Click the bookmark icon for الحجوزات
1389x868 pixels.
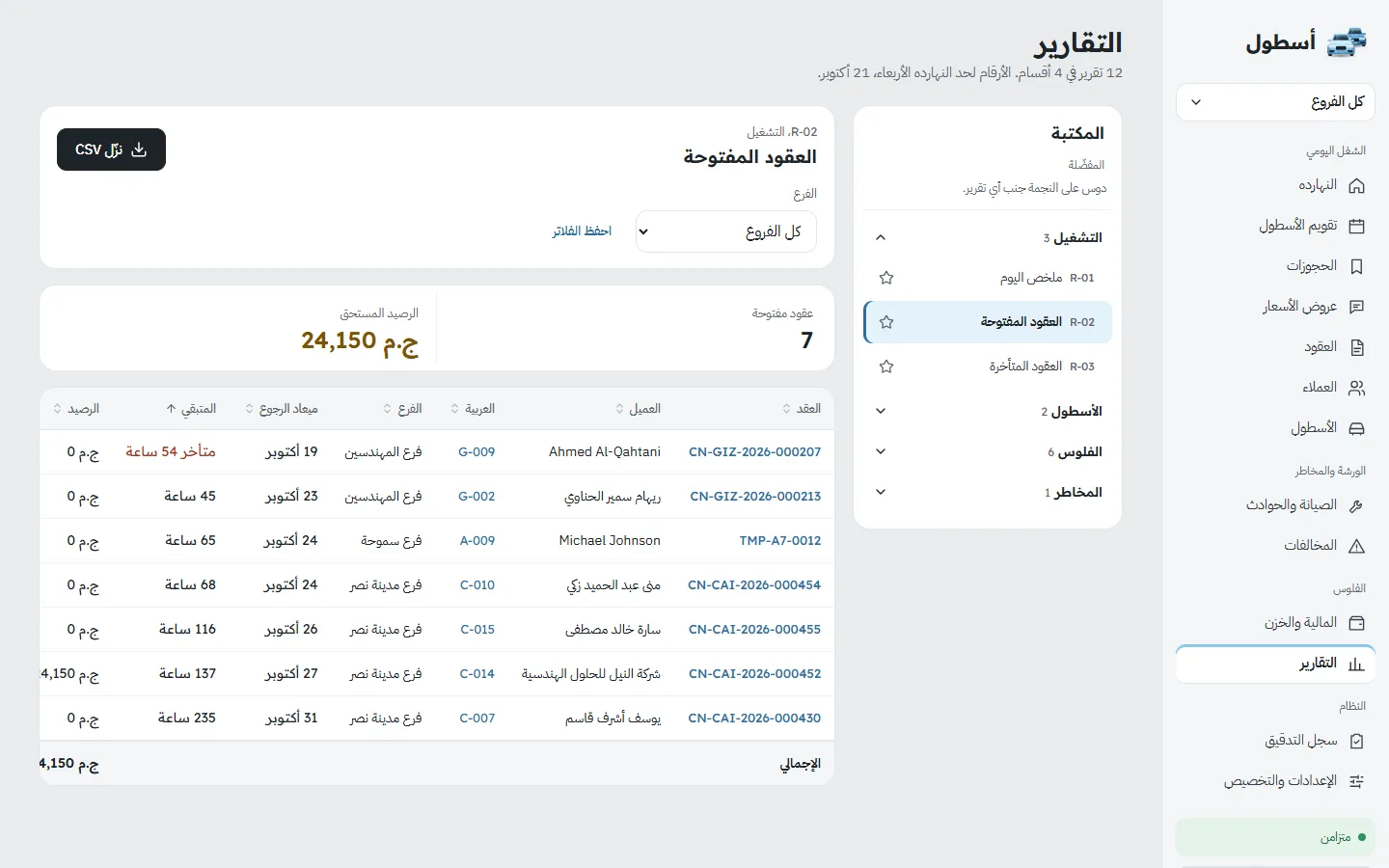pos(1356,266)
